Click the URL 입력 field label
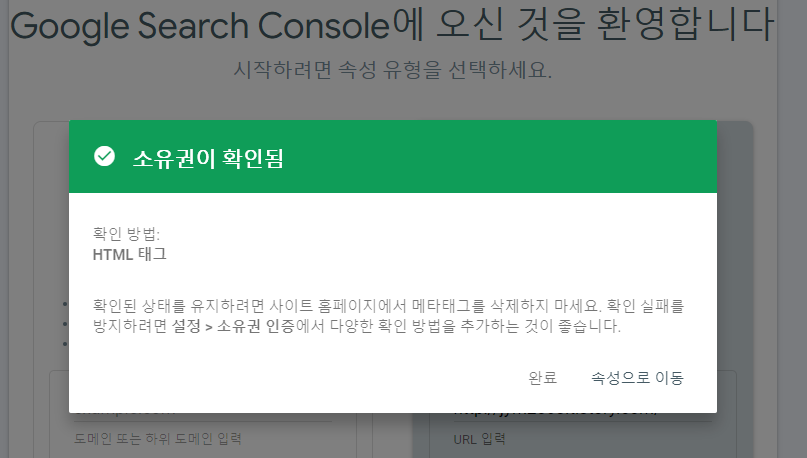Screen dimensions: 807x458 [x=480, y=439]
